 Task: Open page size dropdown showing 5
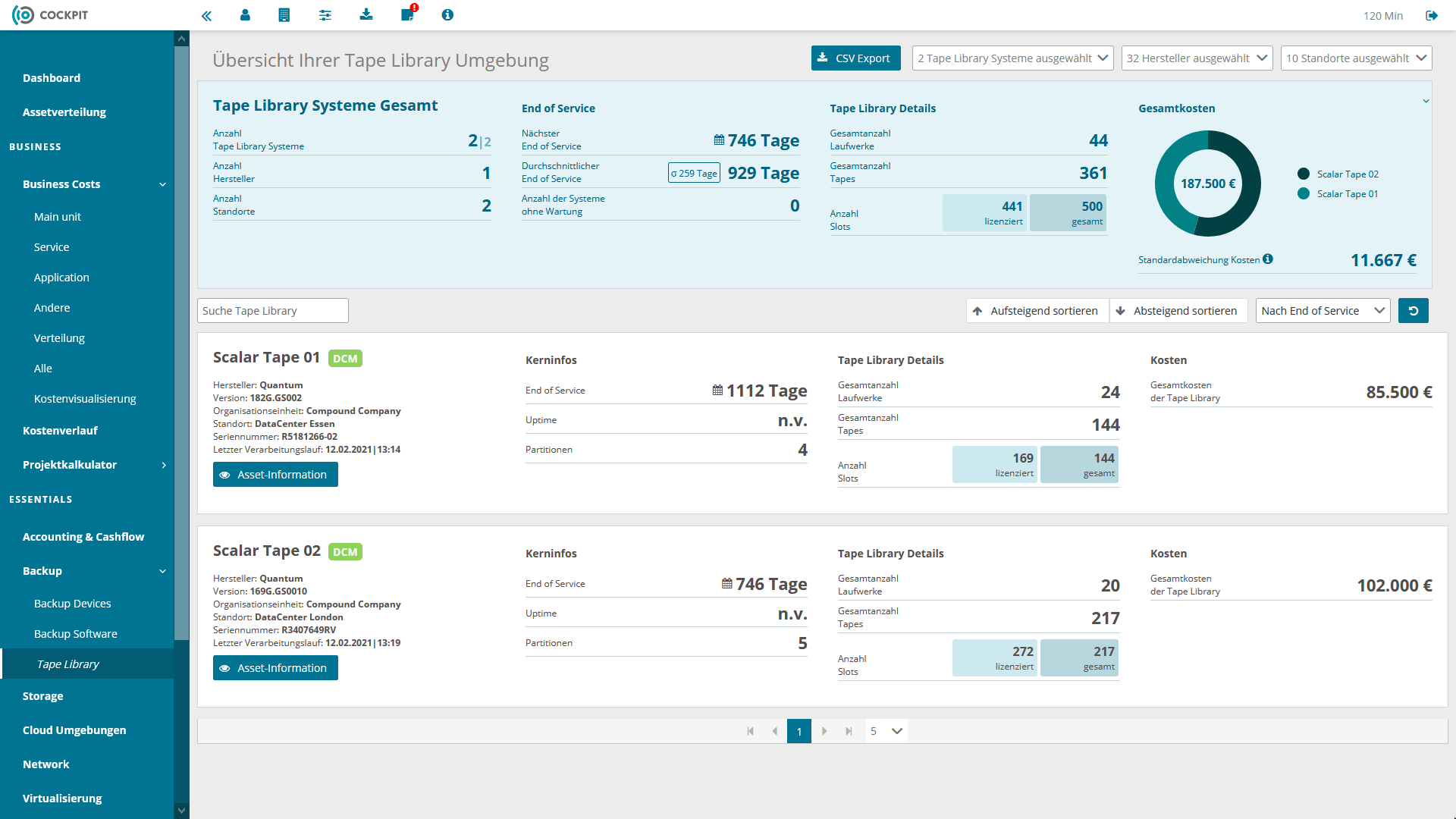886,731
